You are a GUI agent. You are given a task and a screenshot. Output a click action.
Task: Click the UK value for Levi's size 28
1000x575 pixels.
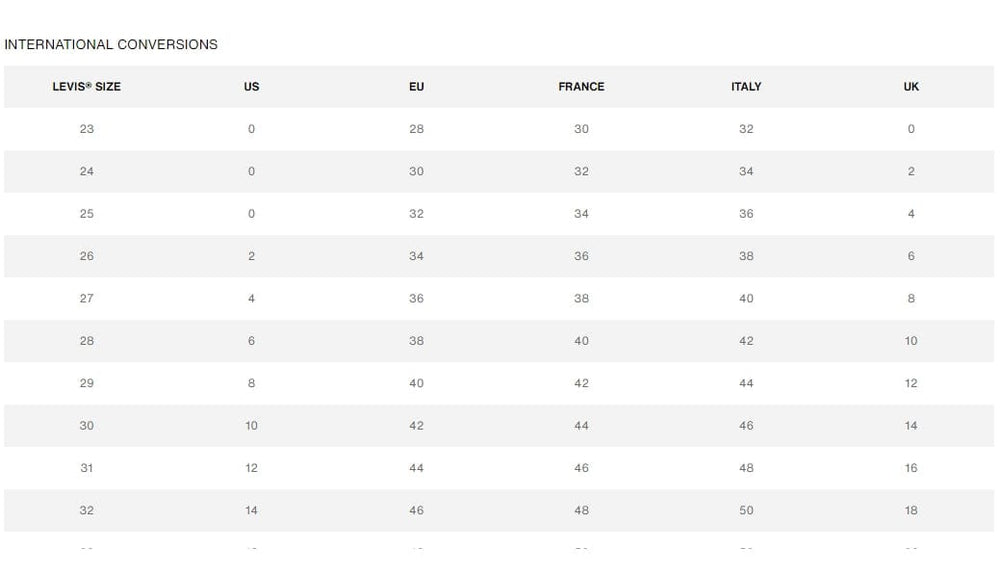(911, 341)
